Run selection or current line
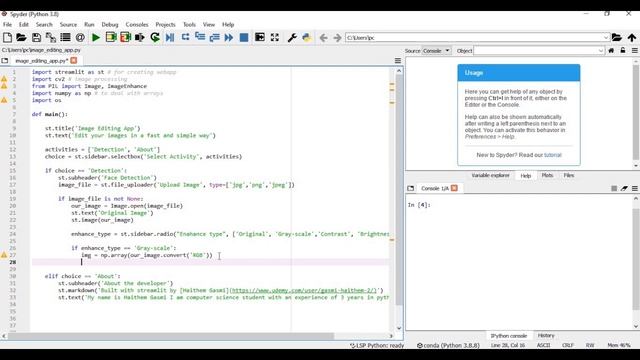 pyautogui.click(x=140, y=38)
